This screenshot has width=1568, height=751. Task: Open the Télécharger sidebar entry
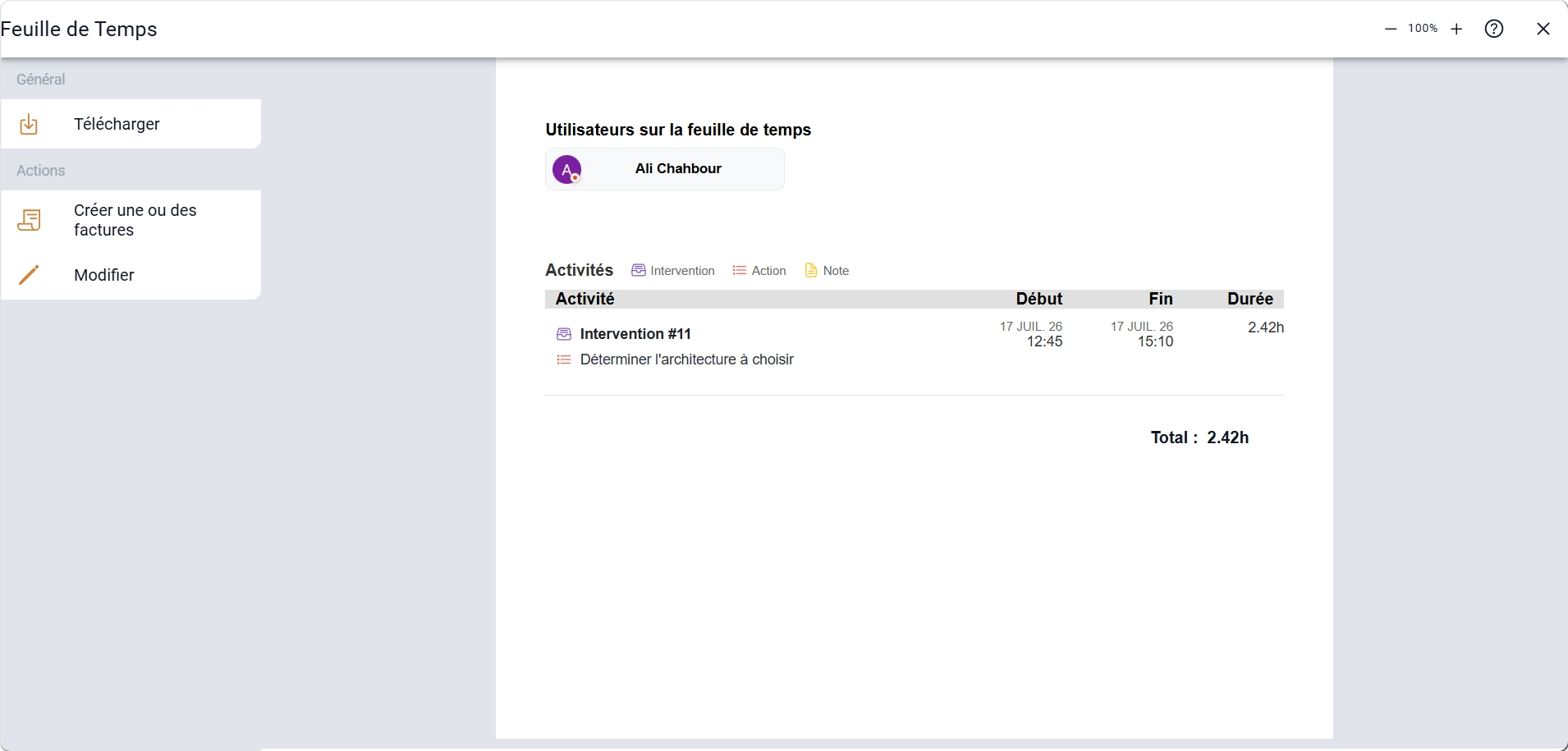(x=131, y=124)
